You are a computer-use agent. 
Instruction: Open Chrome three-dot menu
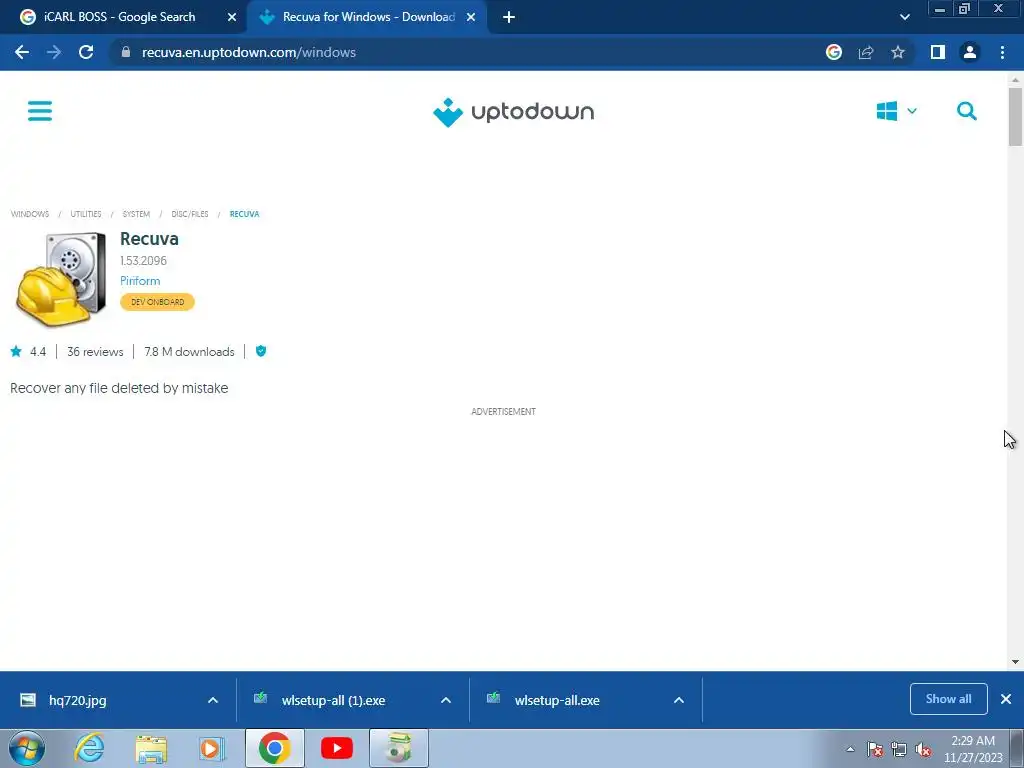[1002, 52]
